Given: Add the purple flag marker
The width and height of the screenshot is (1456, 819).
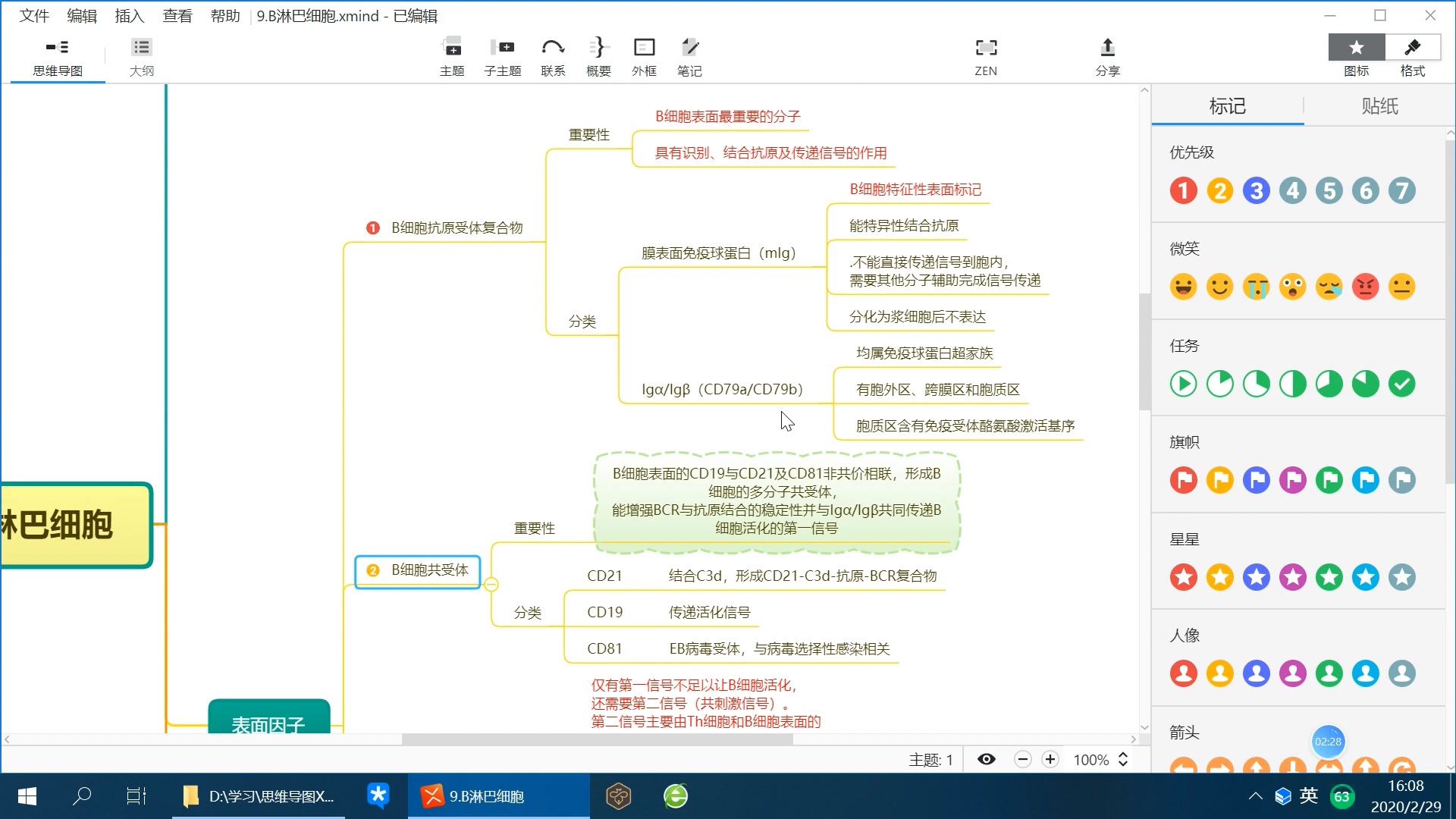Looking at the screenshot, I should (x=1292, y=480).
